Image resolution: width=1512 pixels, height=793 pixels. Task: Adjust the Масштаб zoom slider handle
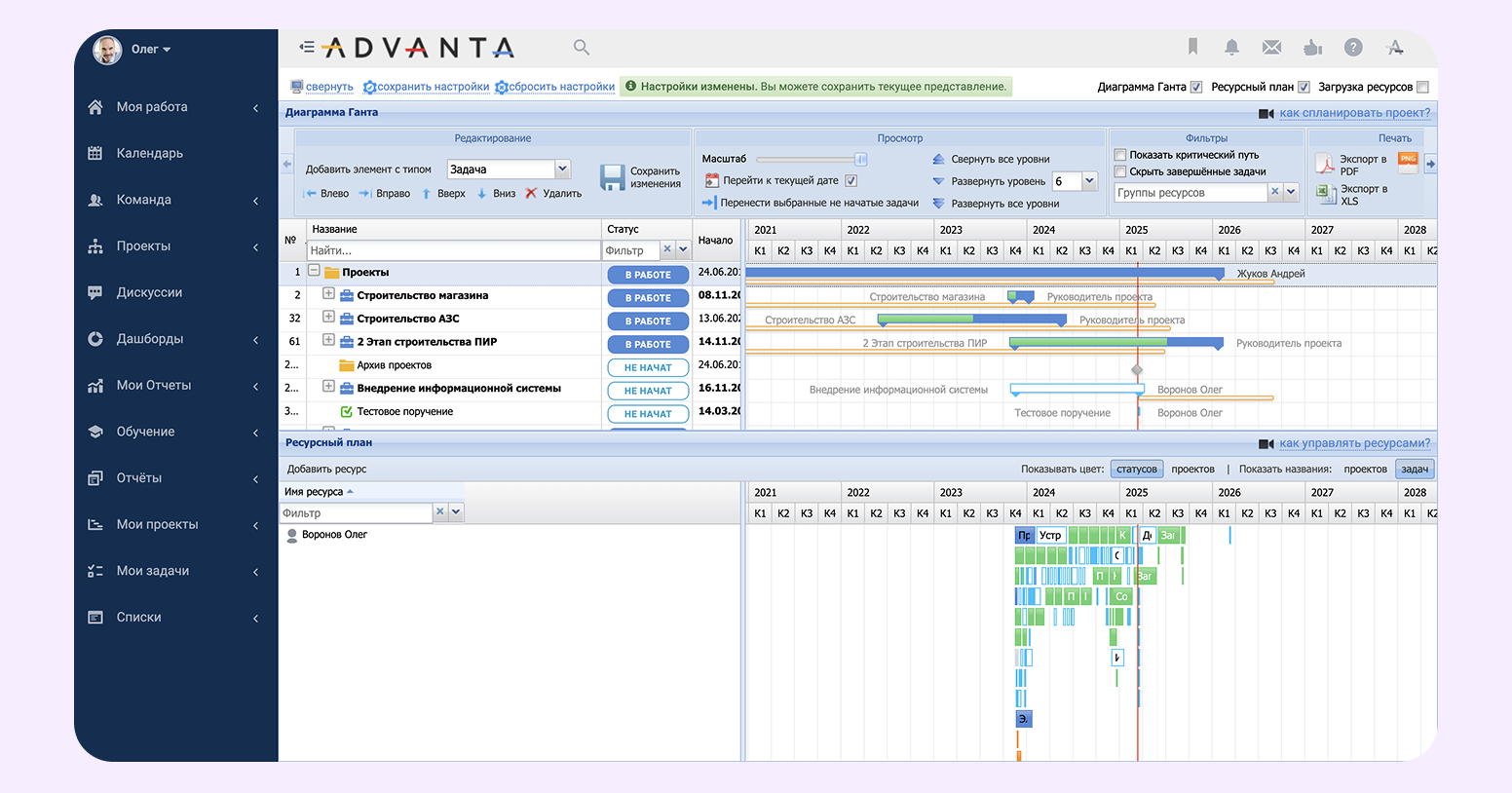861,159
